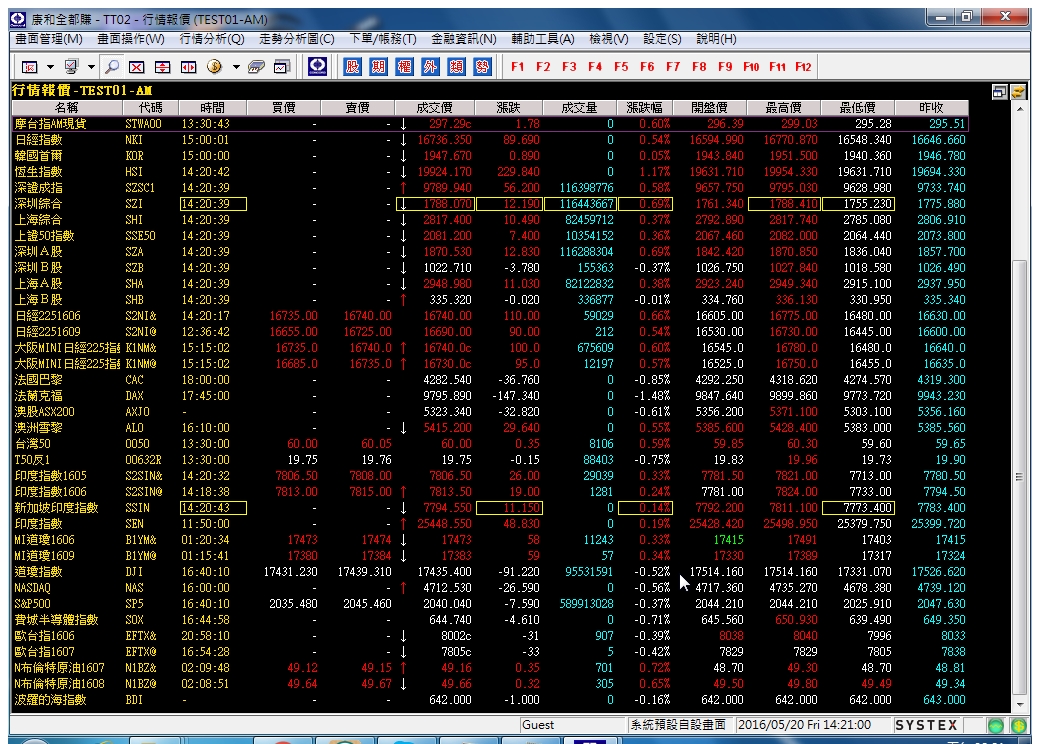Sort by the 名稱 column header
Screen dimensions: 1040x744
[66, 107]
